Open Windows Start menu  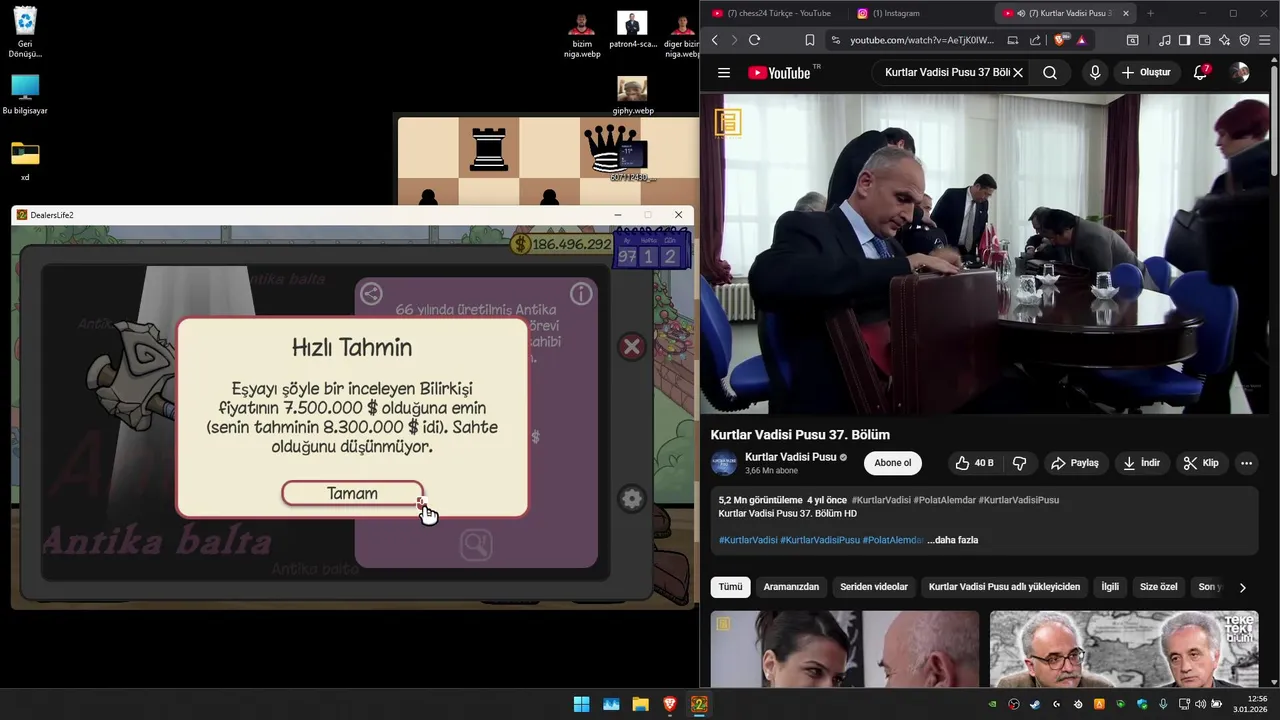[x=581, y=704]
